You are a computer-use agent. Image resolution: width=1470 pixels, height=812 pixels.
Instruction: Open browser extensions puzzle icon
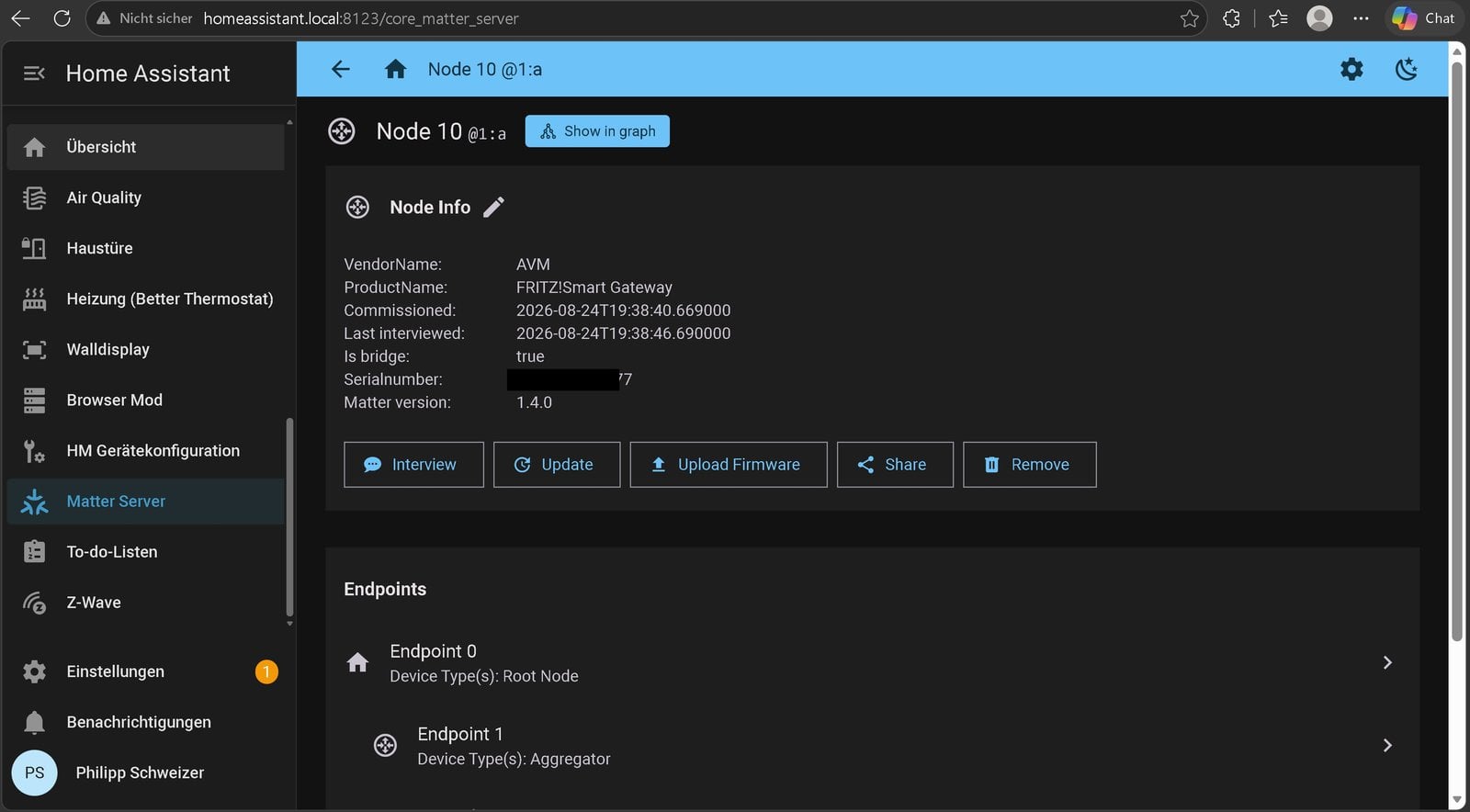click(x=1231, y=18)
